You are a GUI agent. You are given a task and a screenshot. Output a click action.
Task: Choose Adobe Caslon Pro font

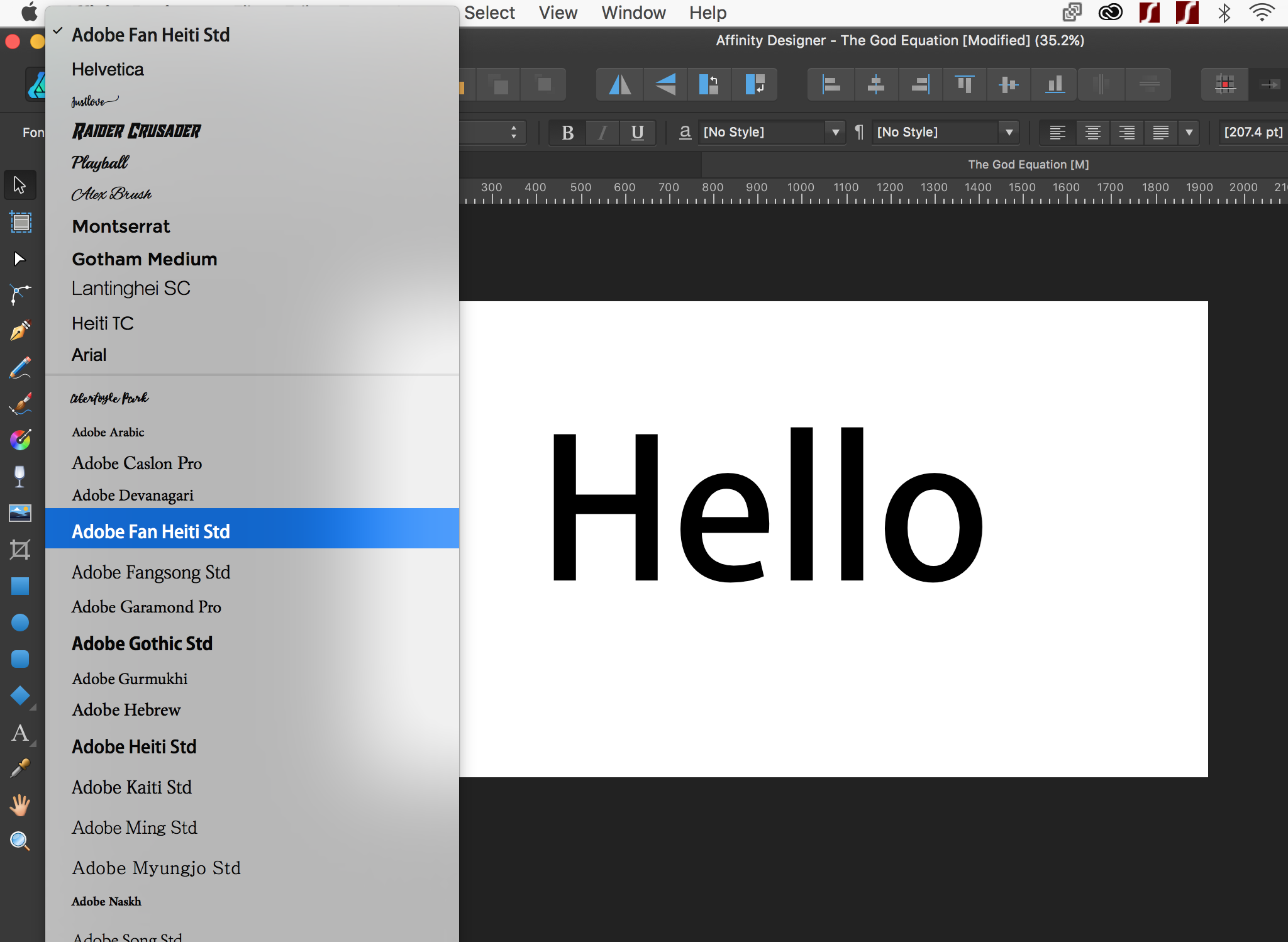252,463
